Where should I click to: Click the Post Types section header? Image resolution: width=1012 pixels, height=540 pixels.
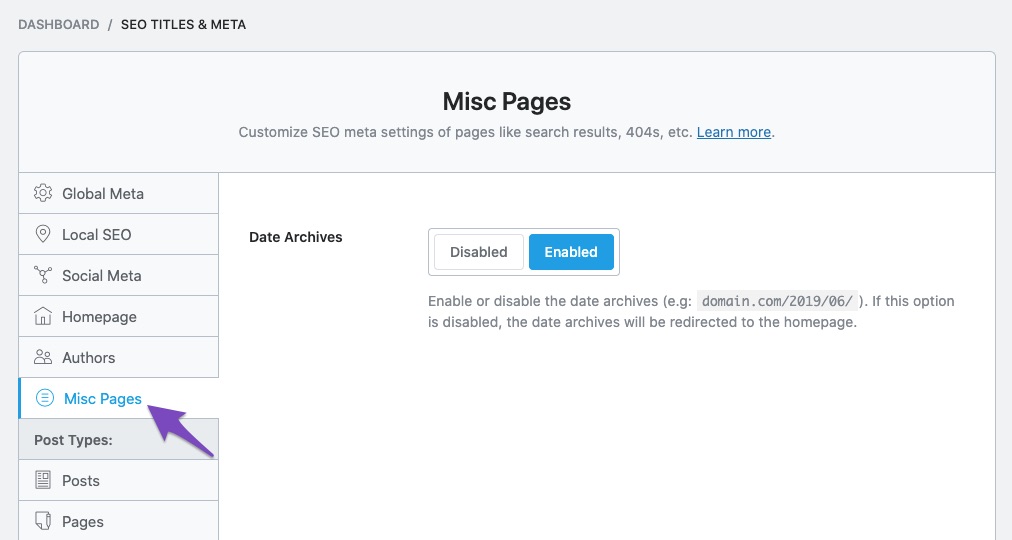pos(73,439)
